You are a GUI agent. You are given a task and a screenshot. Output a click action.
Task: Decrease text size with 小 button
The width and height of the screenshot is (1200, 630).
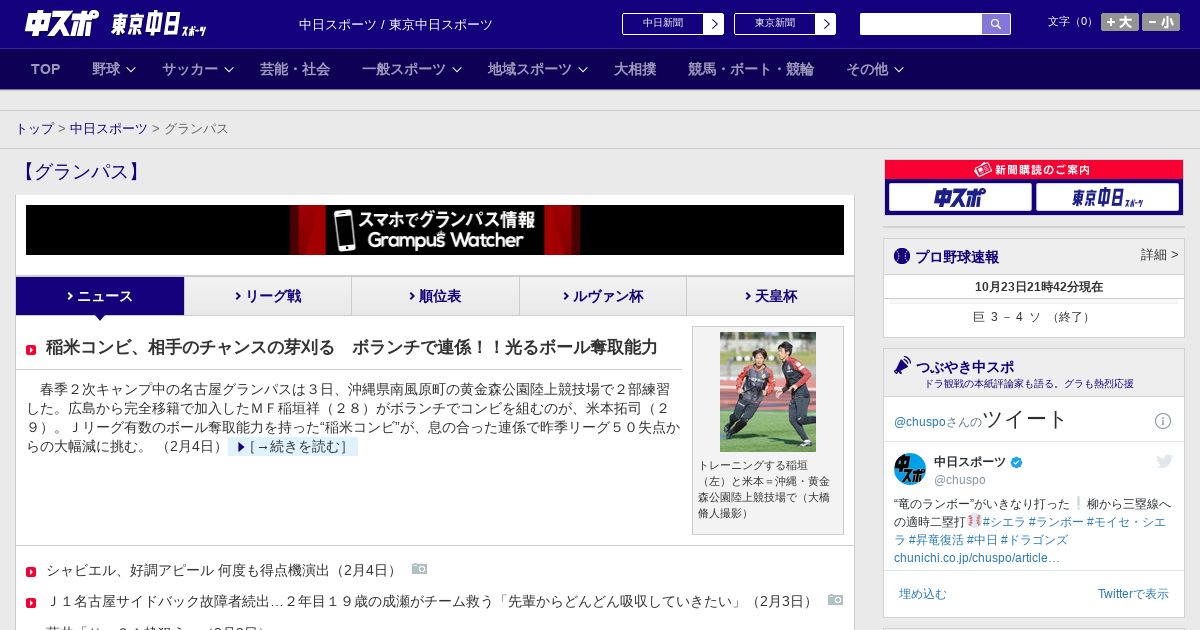[1161, 22]
